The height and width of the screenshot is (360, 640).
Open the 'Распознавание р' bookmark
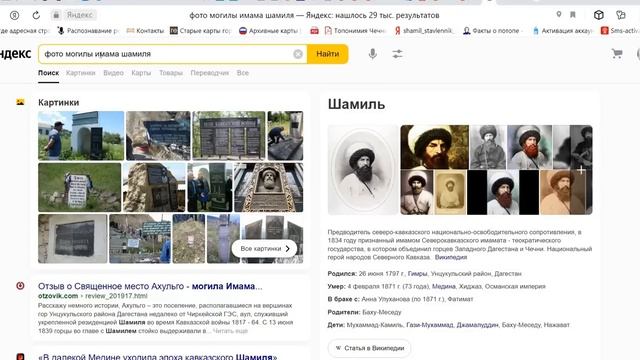click(x=88, y=31)
